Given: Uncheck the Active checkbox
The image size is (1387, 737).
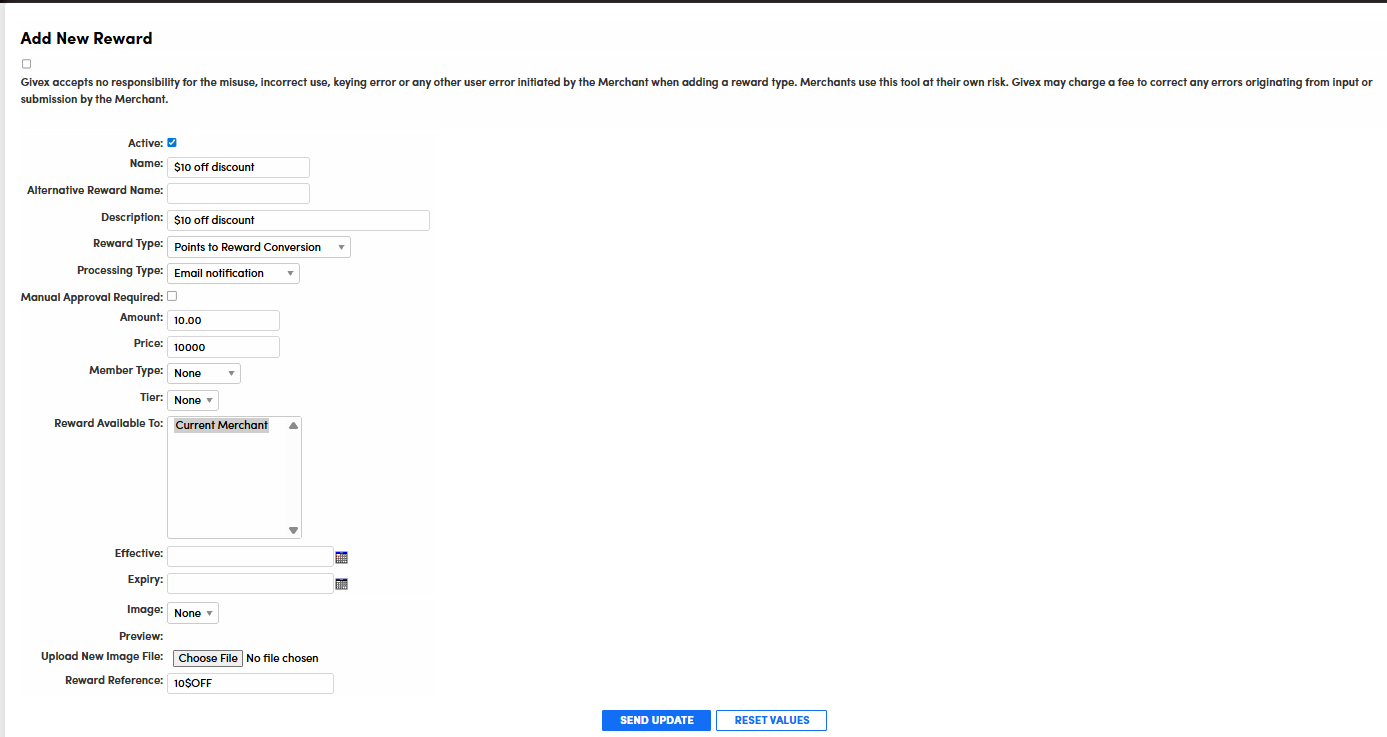Looking at the screenshot, I should [x=172, y=143].
